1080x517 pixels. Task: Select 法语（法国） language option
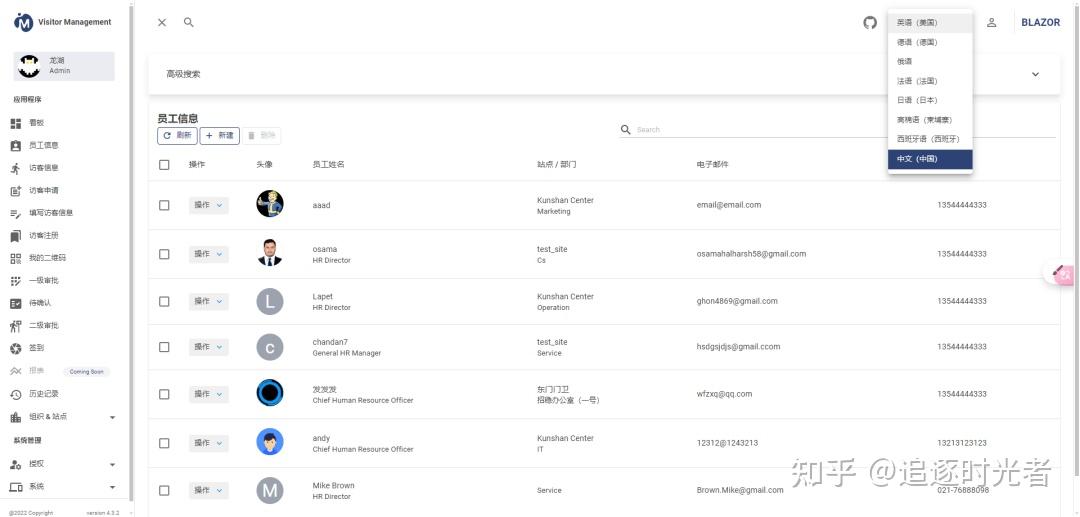click(x=930, y=81)
